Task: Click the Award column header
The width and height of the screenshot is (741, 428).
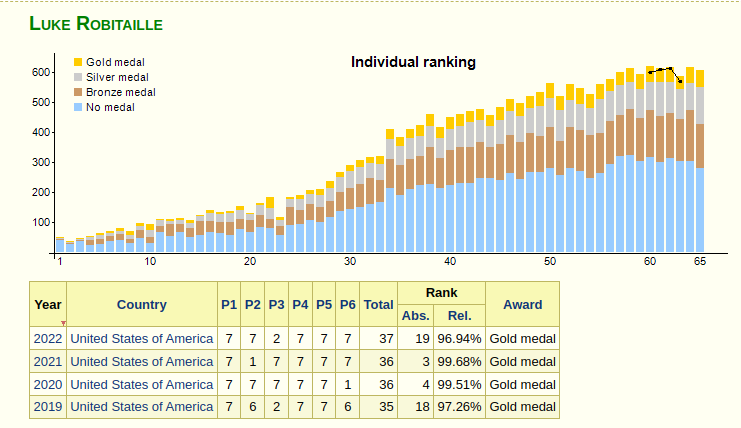Action: coord(522,305)
